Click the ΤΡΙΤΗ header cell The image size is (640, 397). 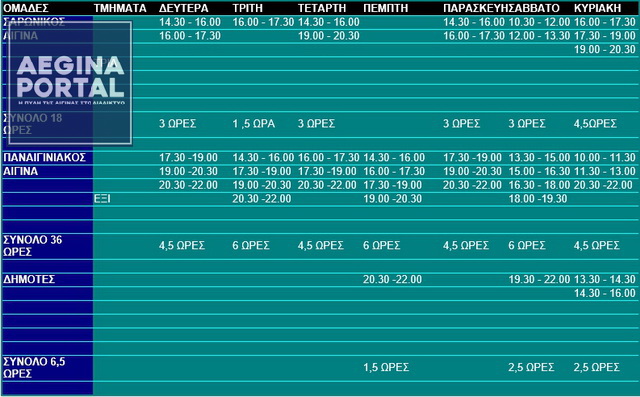click(x=248, y=8)
